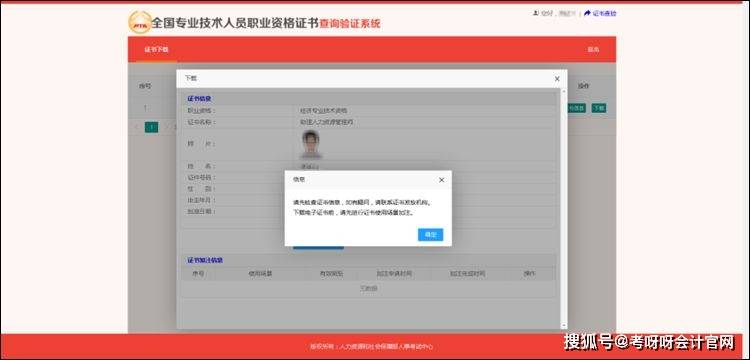This screenshot has height=360, width=750.
Task: Click the green certificate info button beside 下载
Action: tap(576, 108)
